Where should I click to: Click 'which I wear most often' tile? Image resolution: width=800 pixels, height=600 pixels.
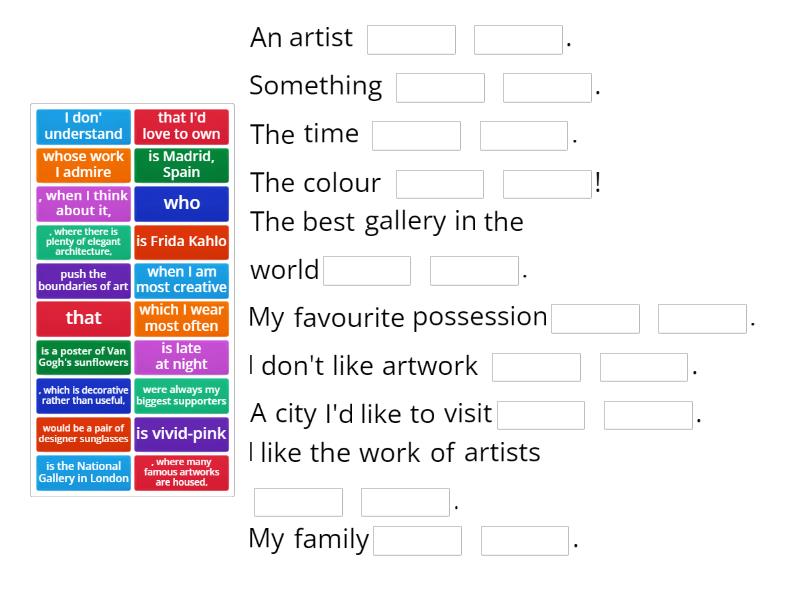pos(181,318)
